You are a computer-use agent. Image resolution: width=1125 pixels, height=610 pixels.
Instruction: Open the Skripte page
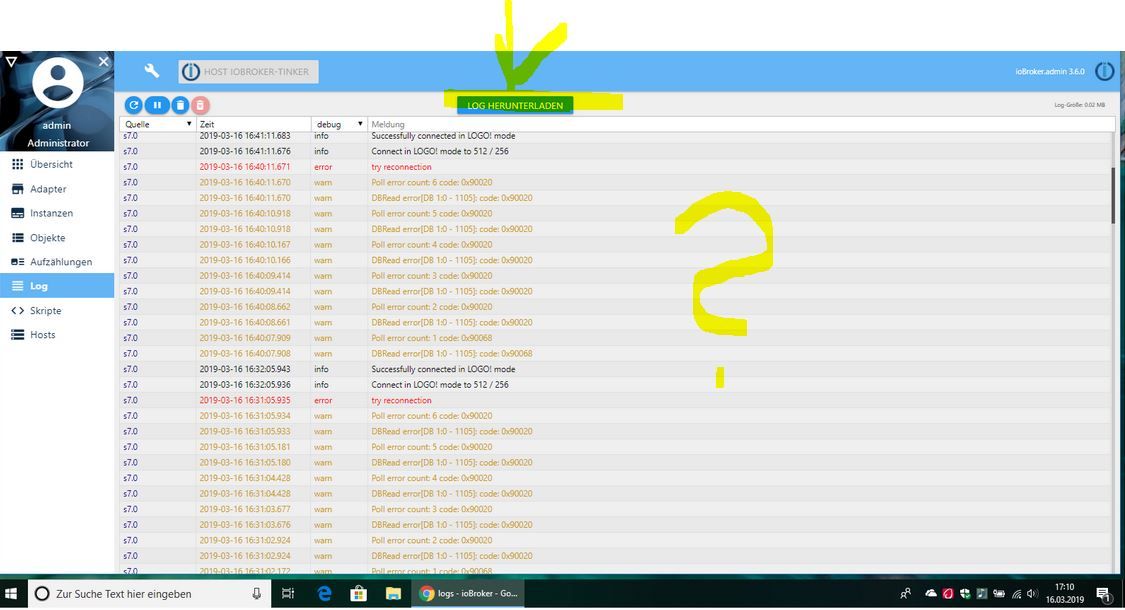point(57,311)
